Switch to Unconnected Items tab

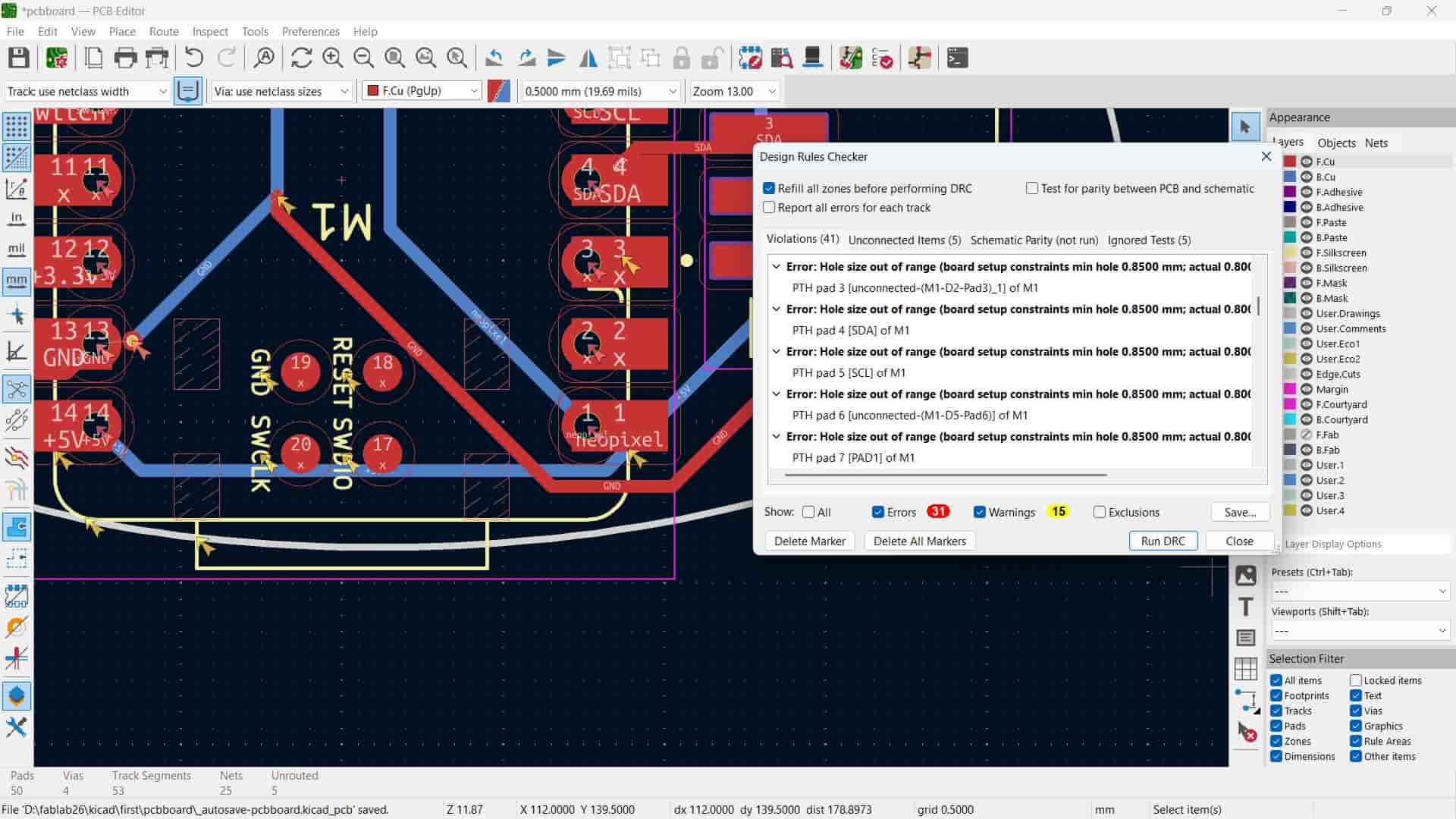tap(904, 240)
